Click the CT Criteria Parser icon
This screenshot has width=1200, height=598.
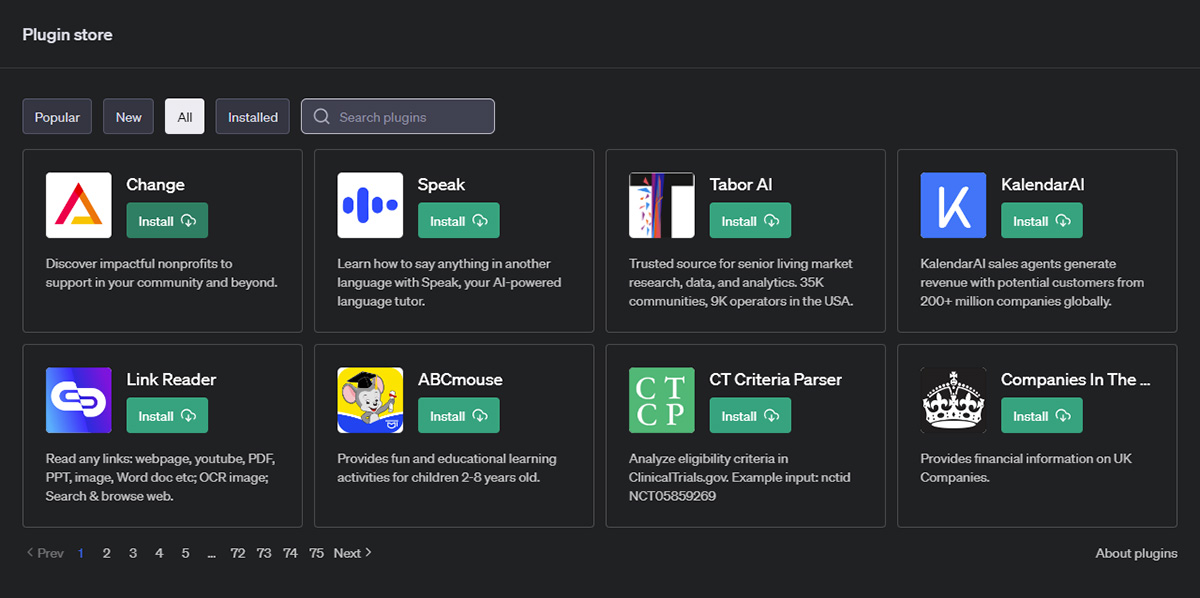[662, 400]
